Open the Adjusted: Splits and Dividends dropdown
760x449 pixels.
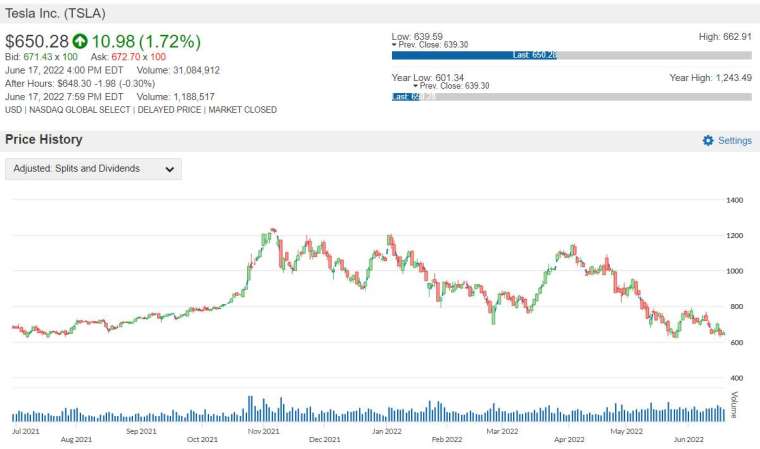[94, 169]
